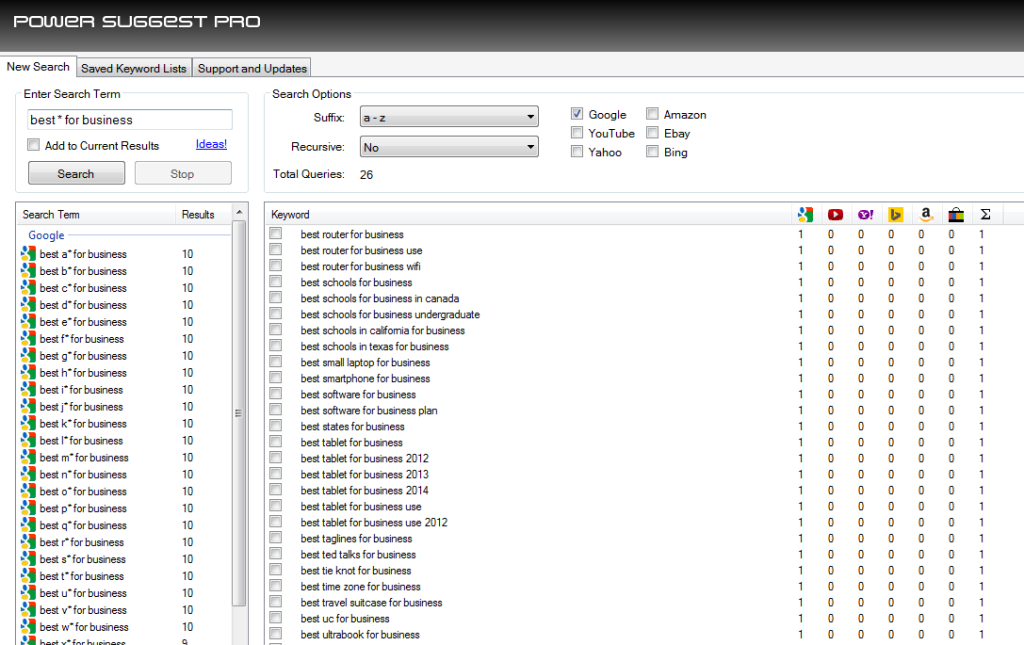Sort by the Sigma total column icon
Image resolution: width=1024 pixels, height=645 pixels.
pyautogui.click(x=985, y=214)
